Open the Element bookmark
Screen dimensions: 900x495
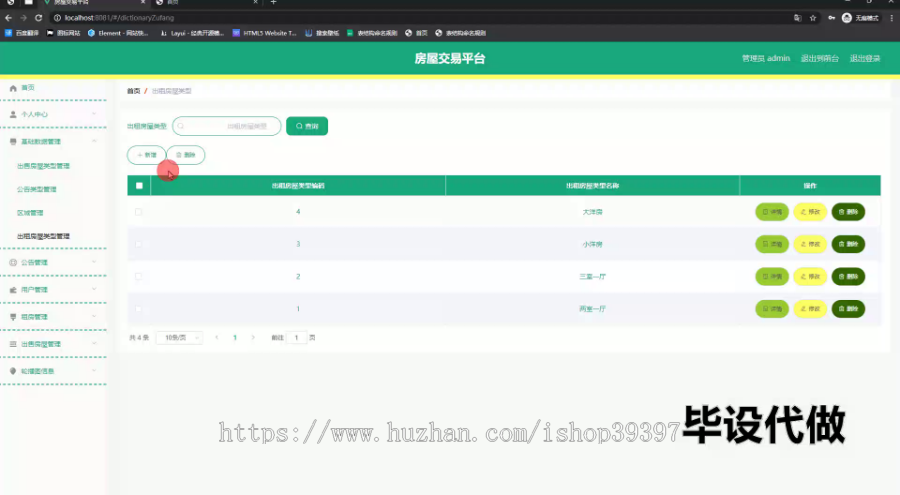pos(118,33)
